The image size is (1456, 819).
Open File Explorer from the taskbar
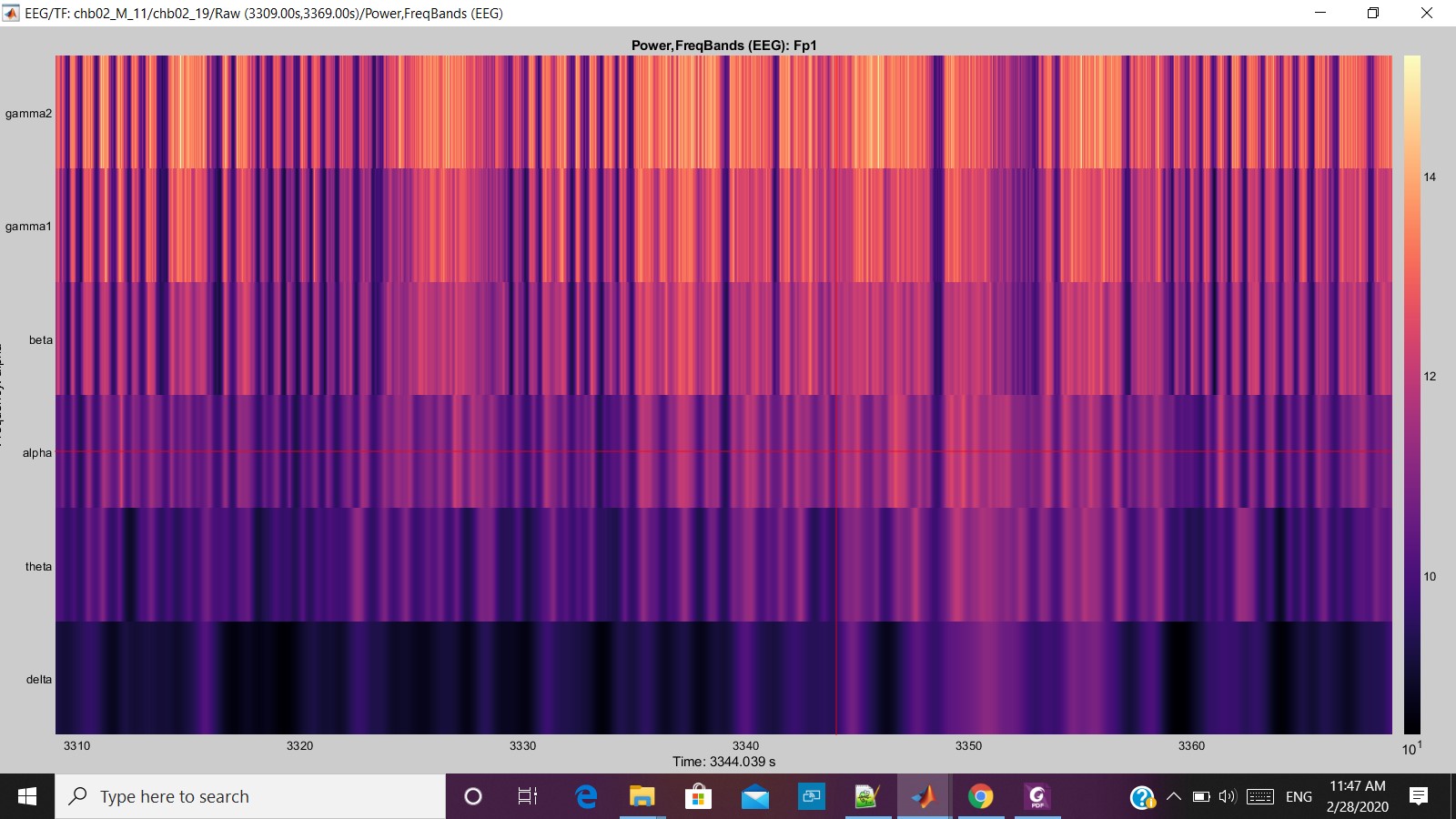click(642, 796)
